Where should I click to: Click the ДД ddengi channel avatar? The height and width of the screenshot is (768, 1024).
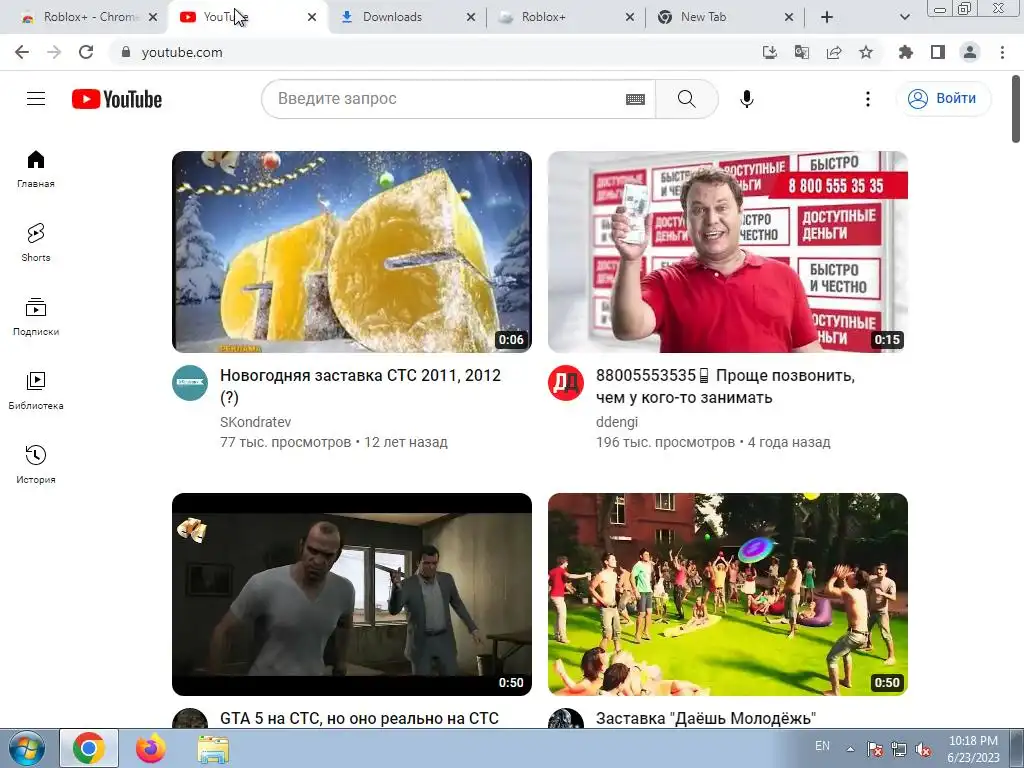click(566, 383)
